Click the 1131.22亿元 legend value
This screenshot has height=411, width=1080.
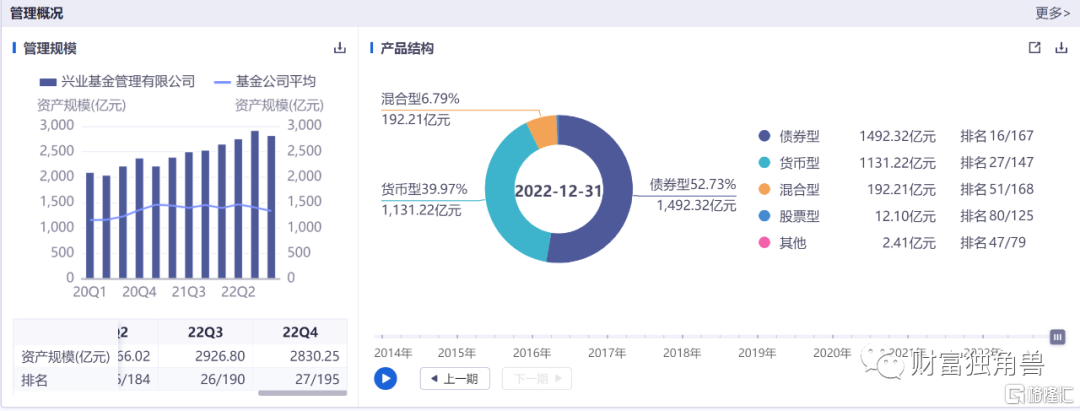[897, 163]
